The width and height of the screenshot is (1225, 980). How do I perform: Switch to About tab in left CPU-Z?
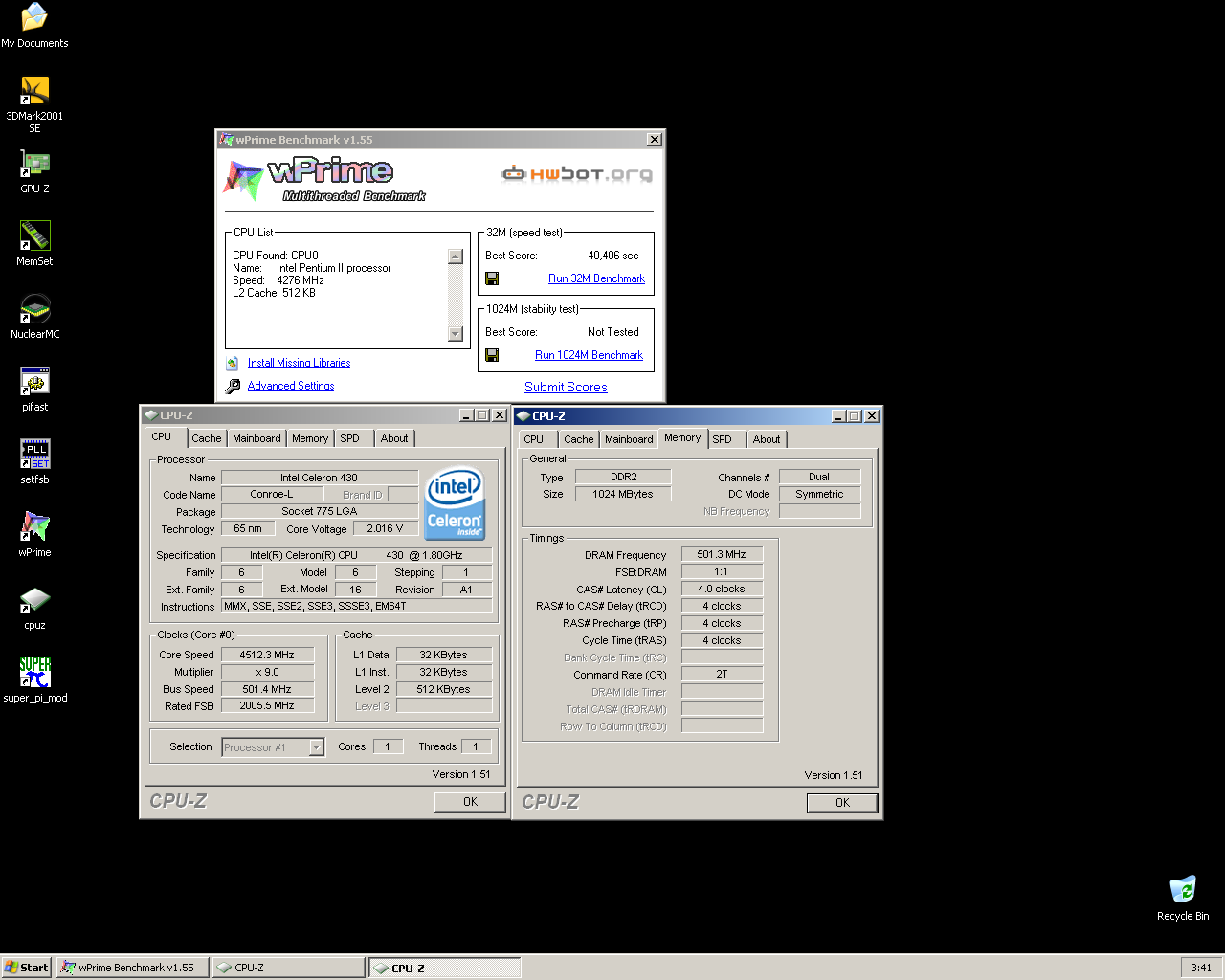tap(394, 438)
